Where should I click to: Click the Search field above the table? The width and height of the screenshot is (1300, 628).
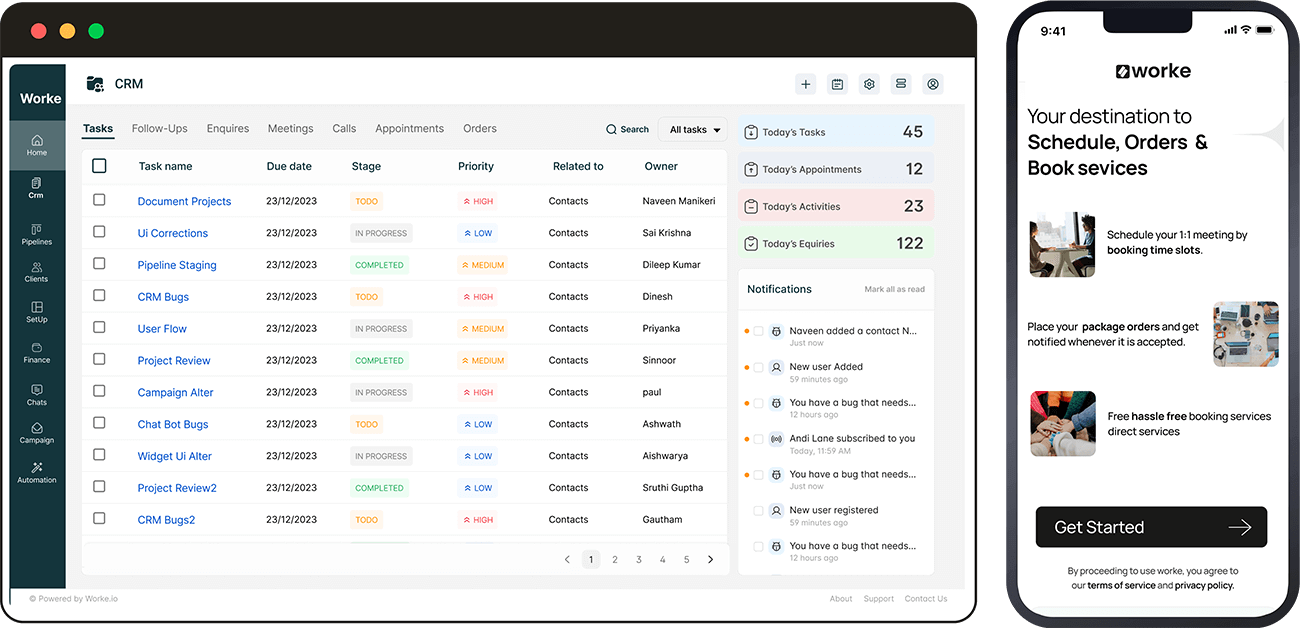coord(628,130)
